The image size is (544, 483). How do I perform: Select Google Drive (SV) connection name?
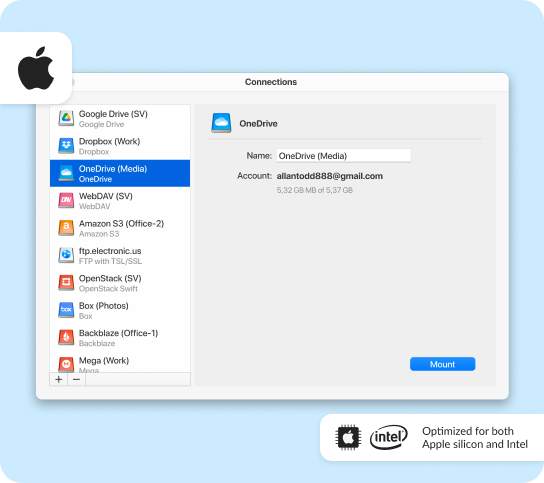tap(113, 114)
